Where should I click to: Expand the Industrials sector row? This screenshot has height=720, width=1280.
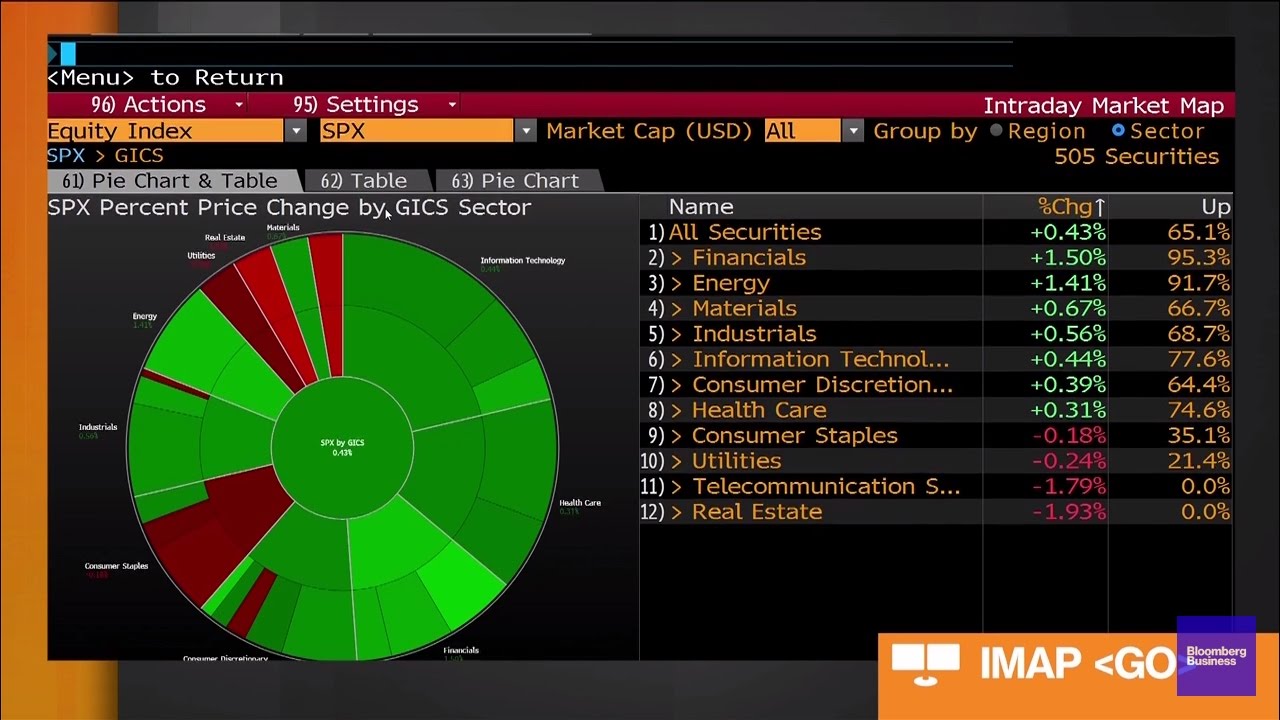tap(677, 334)
